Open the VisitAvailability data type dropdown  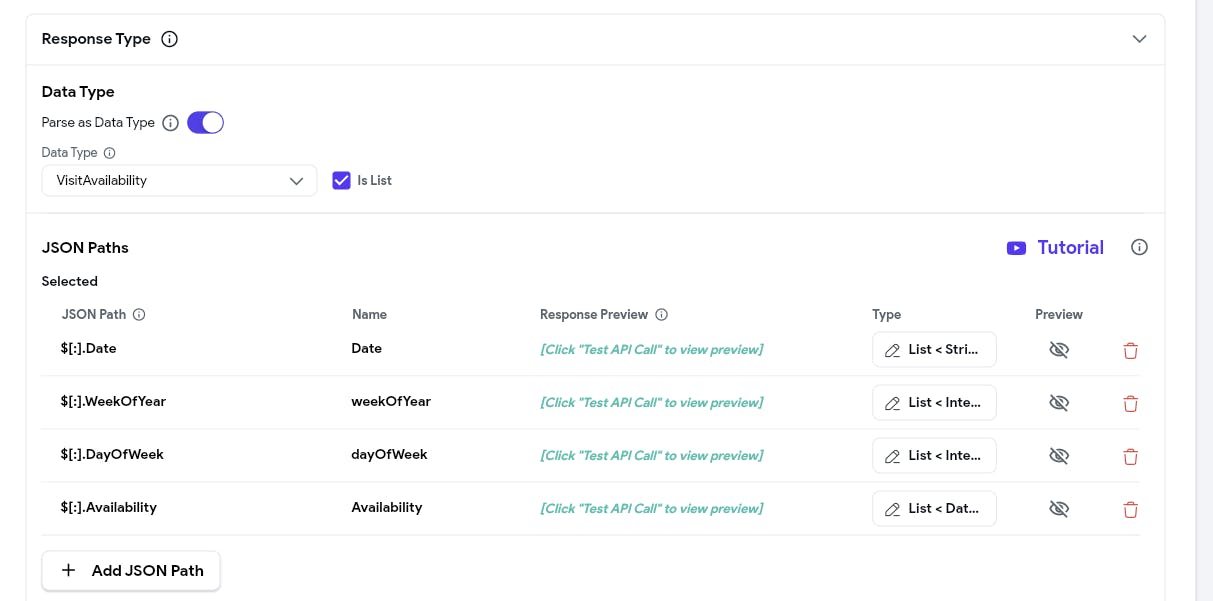pyautogui.click(x=179, y=181)
